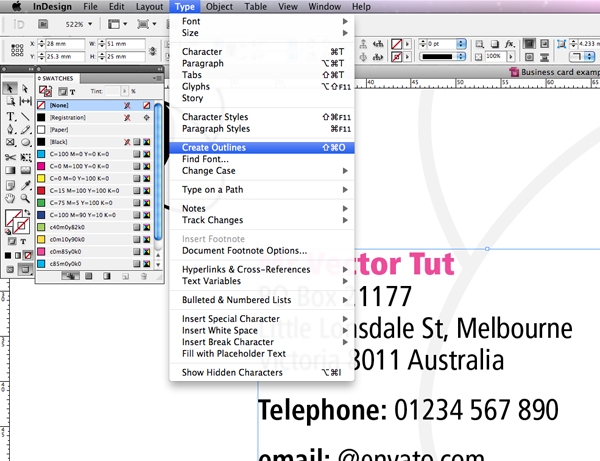Select the Rectangle Frame tool
Image resolution: width=600 pixels, height=461 pixels.
click(10, 143)
